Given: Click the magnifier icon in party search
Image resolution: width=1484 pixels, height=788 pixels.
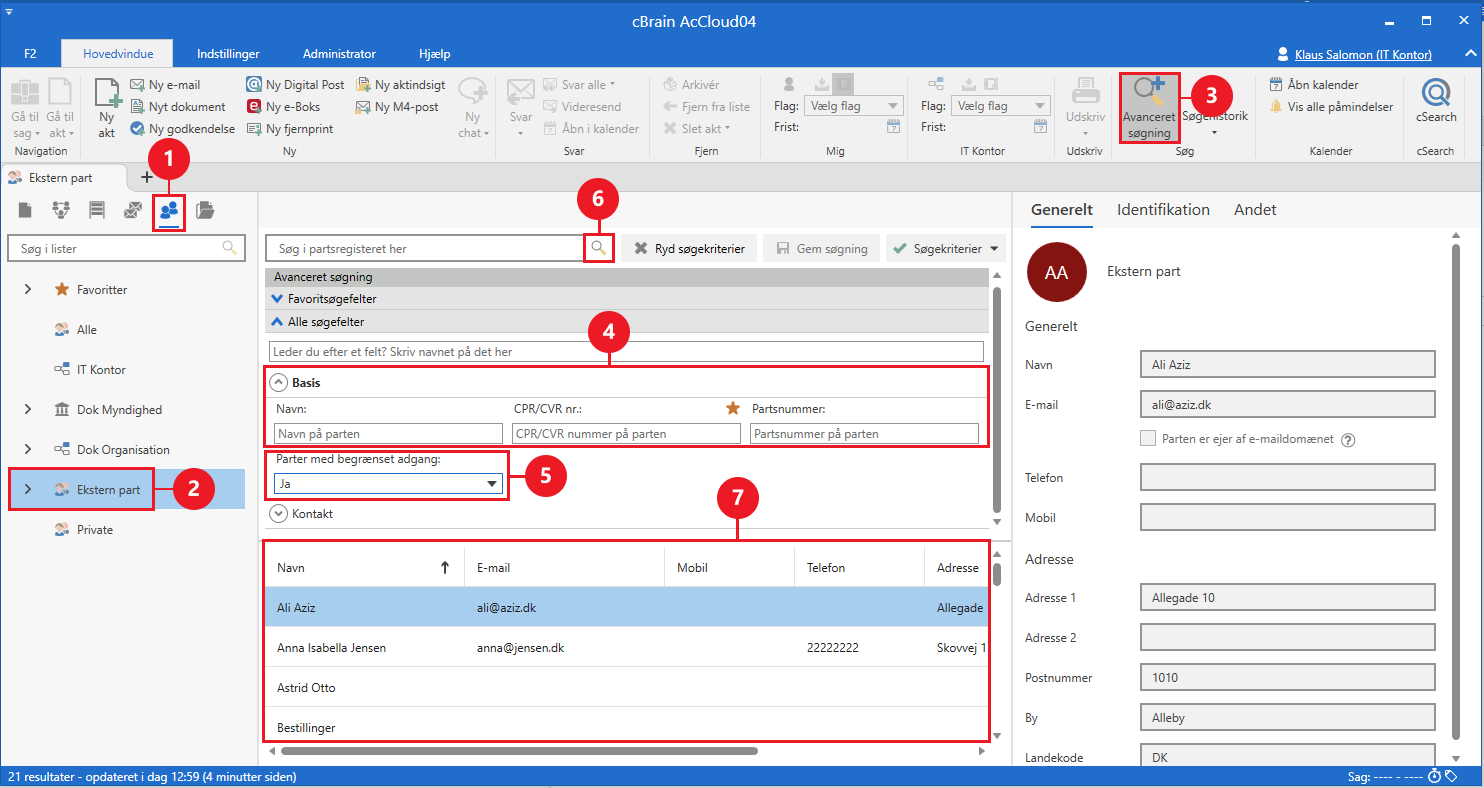Looking at the screenshot, I should 598,248.
